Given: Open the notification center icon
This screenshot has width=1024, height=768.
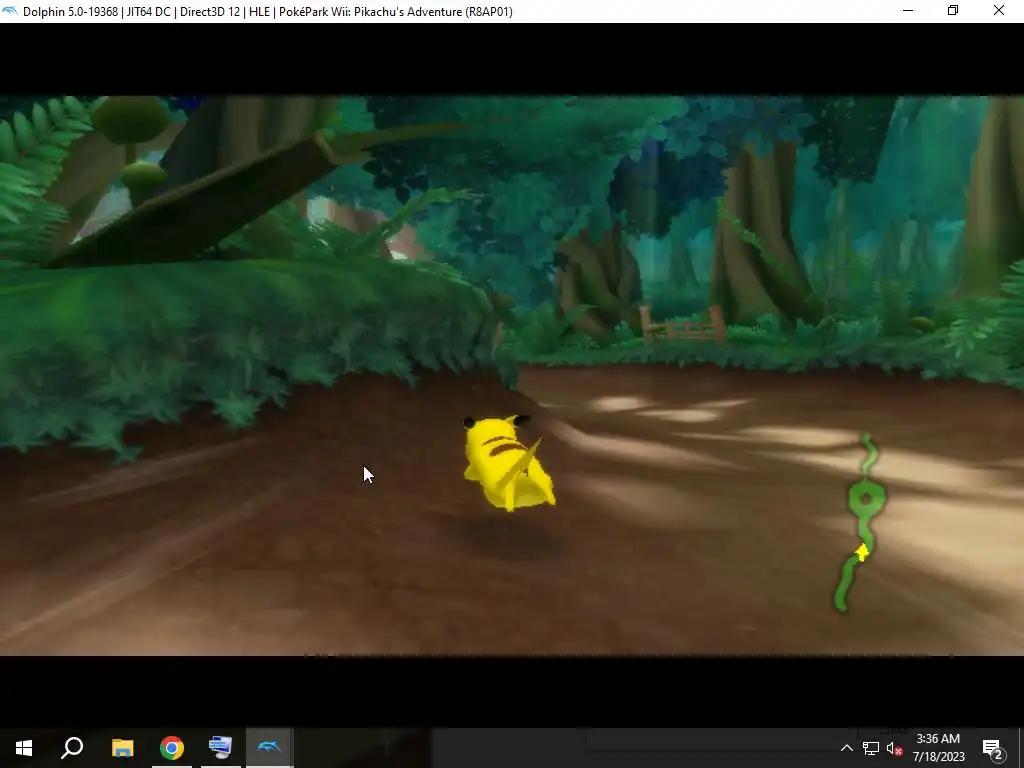Looking at the screenshot, I should coord(993,748).
